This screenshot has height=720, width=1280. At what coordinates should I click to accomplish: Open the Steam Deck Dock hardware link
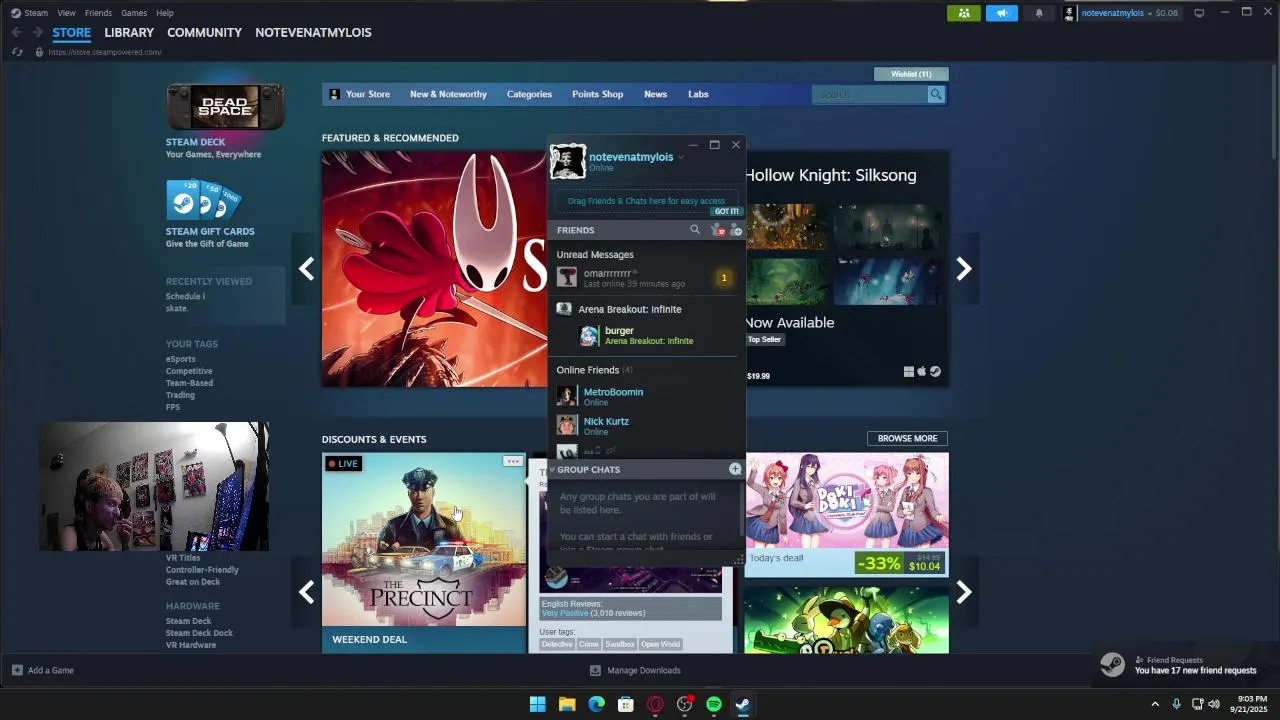click(x=199, y=633)
